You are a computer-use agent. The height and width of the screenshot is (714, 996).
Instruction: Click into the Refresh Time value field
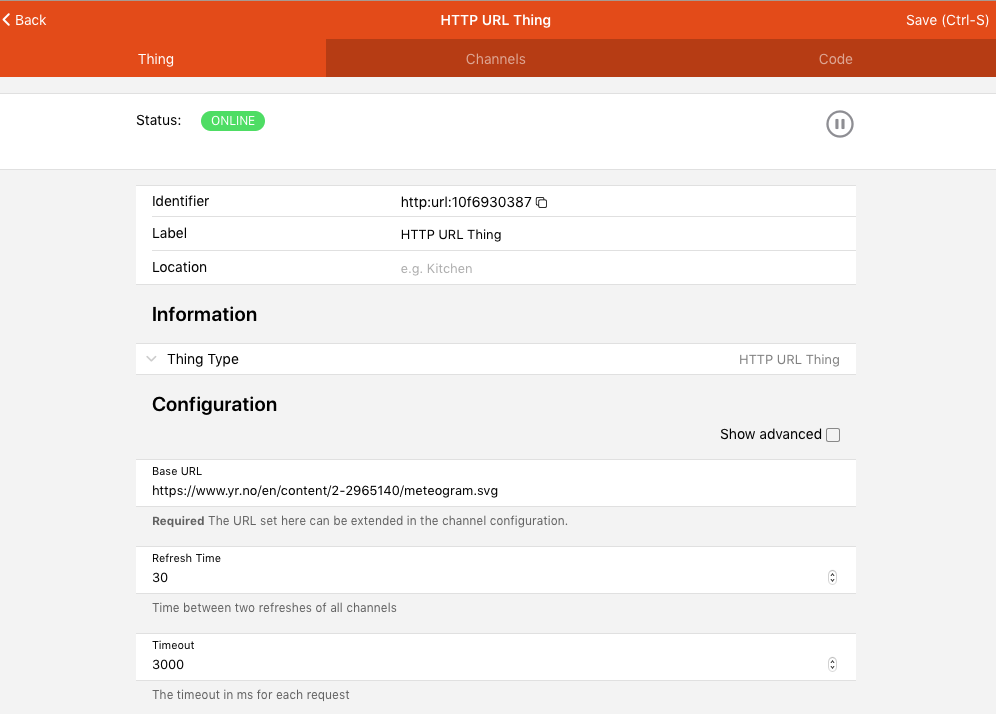(480, 578)
